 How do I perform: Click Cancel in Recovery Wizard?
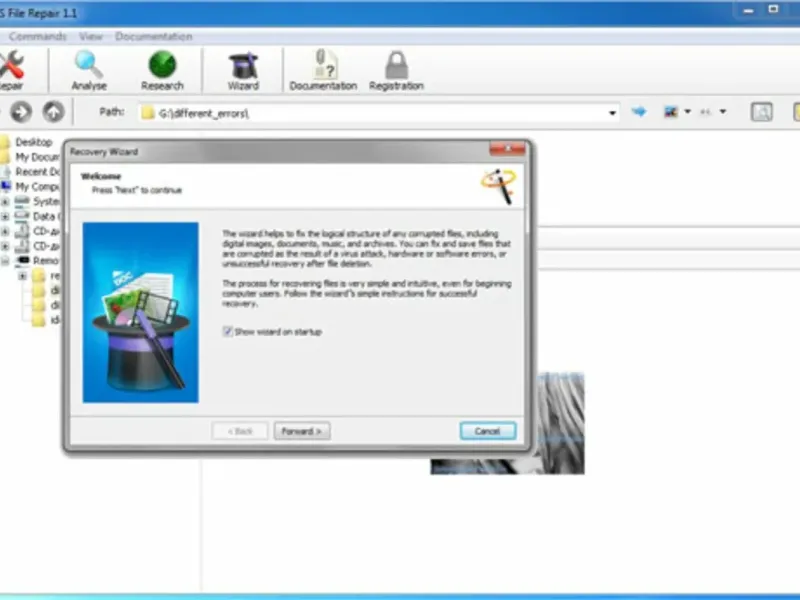[x=488, y=431]
